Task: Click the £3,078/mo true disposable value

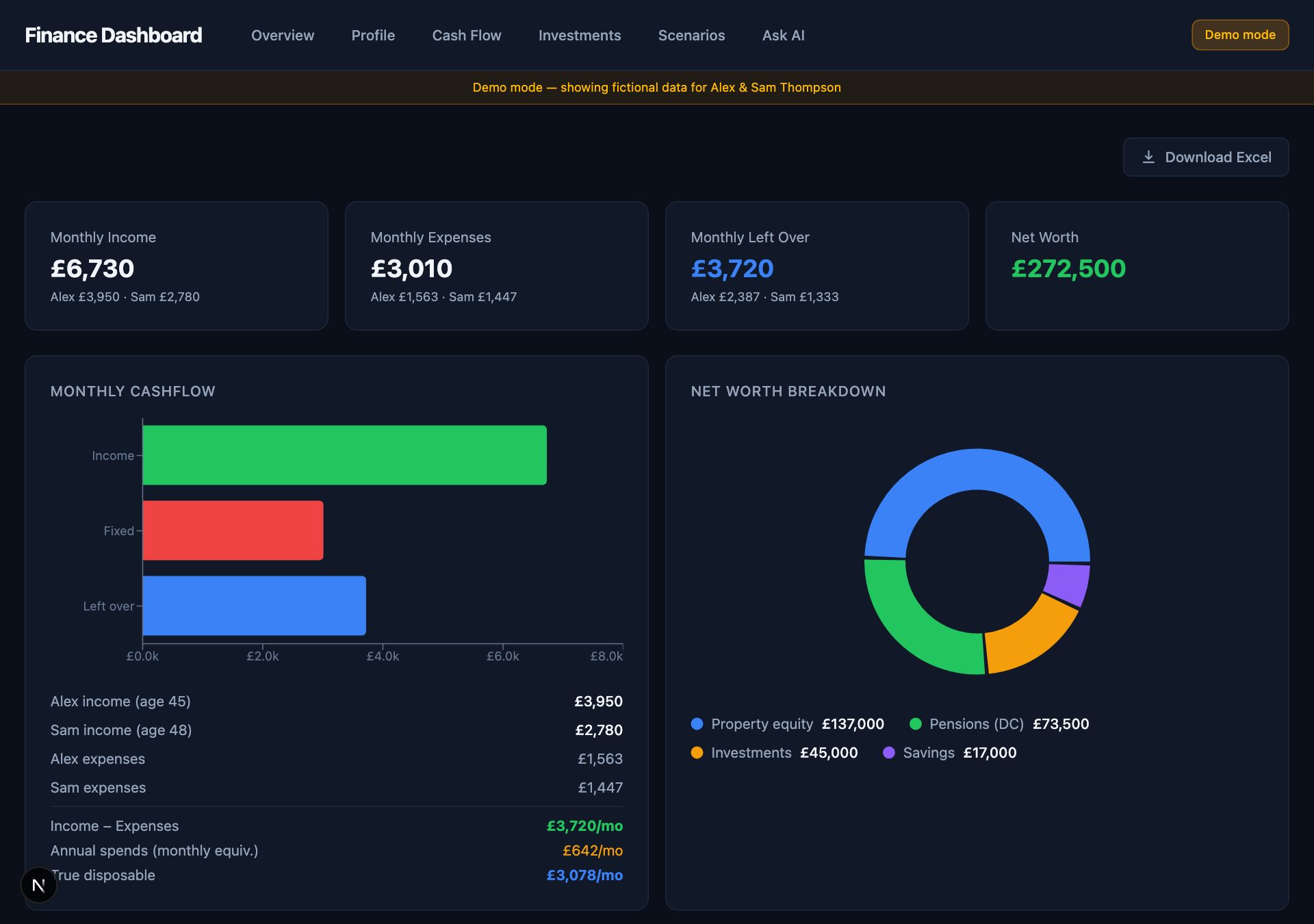Action: (x=584, y=875)
